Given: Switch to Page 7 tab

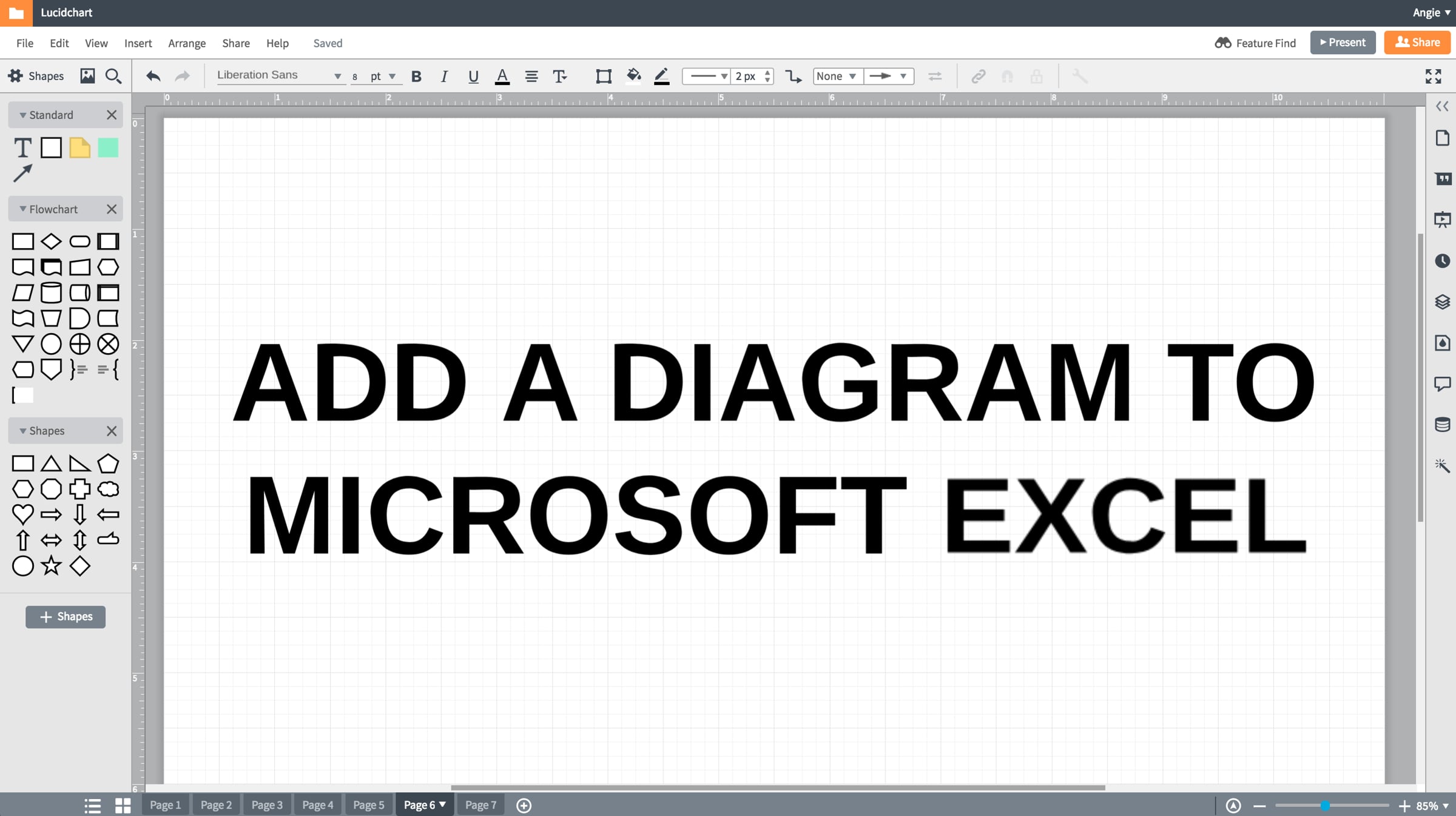Looking at the screenshot, I should [x=480, y=805].
